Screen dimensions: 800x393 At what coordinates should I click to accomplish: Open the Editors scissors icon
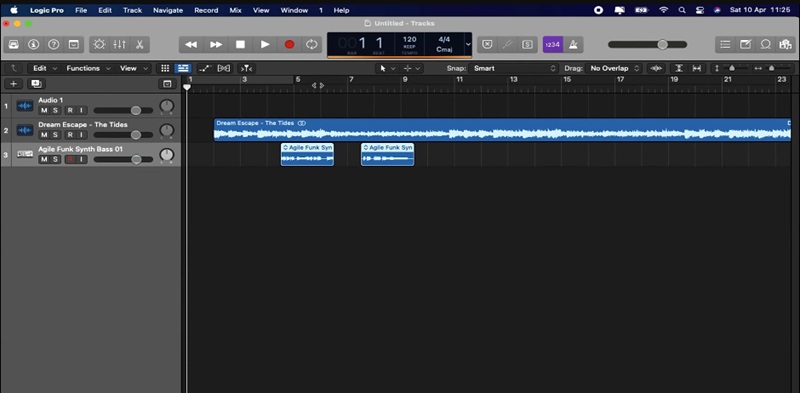pos(139,45)
